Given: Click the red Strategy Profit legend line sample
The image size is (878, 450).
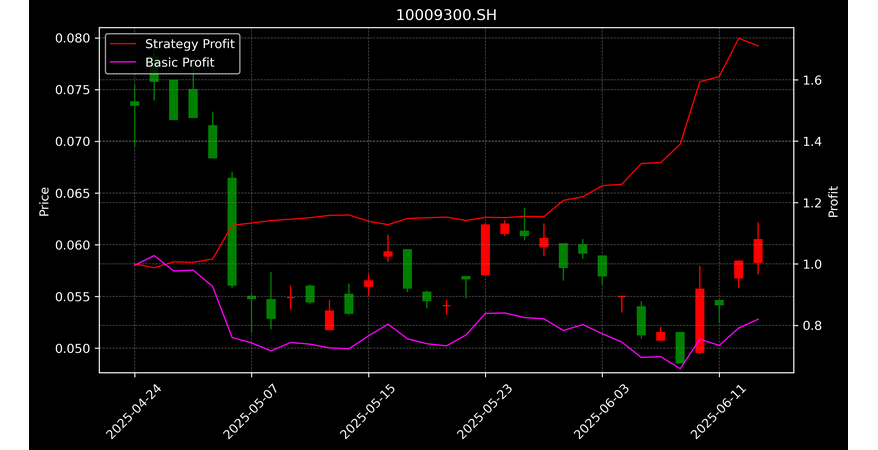Looking at the screenshot, I should pyautogui.click(x=123, y=44).
